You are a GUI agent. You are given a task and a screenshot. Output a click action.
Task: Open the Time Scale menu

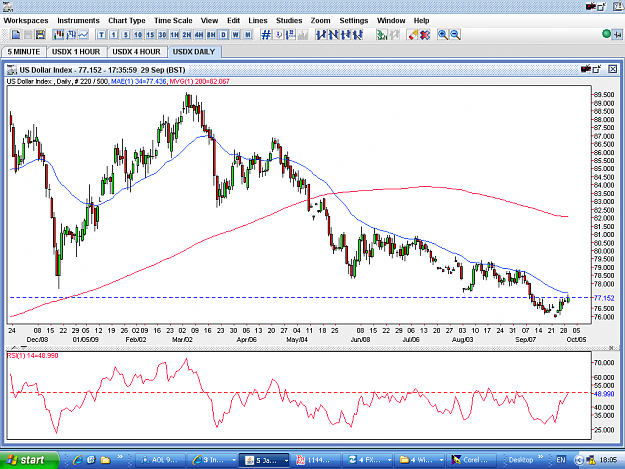[x=173, y=21]
